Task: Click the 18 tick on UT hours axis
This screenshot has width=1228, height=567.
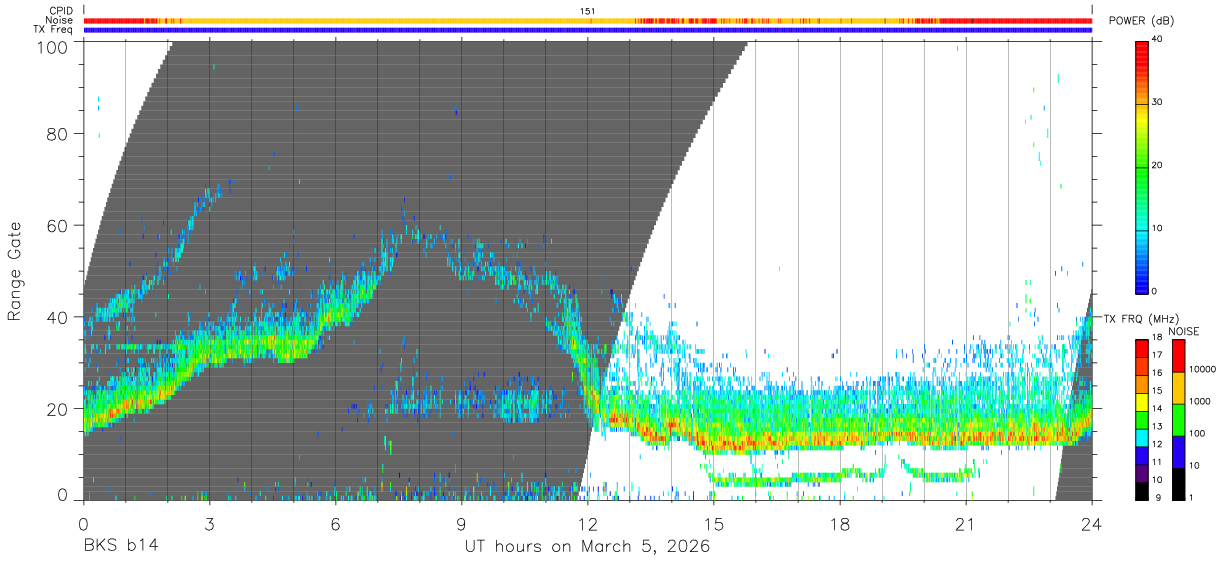Action: (x=840, y=524)
